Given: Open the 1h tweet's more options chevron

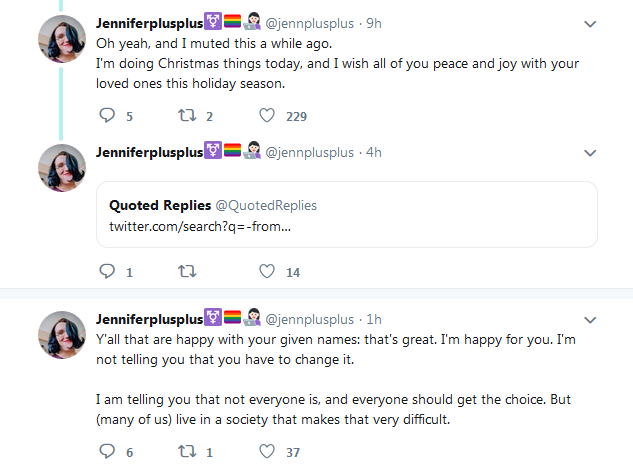Looking at the screenshot, I should click(590, 320).
